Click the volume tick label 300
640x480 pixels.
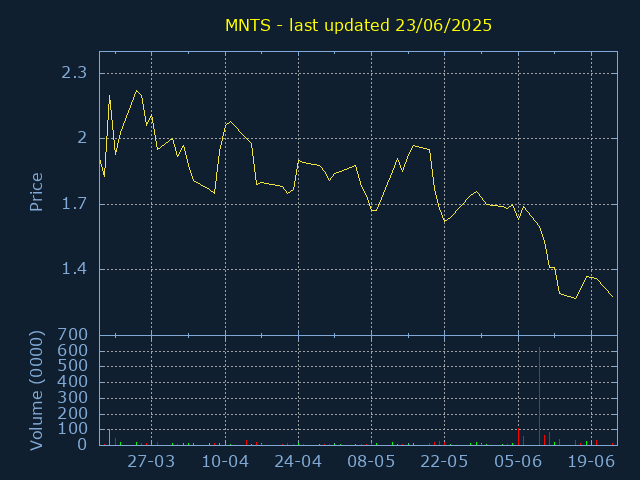click(x=73, y=397)
